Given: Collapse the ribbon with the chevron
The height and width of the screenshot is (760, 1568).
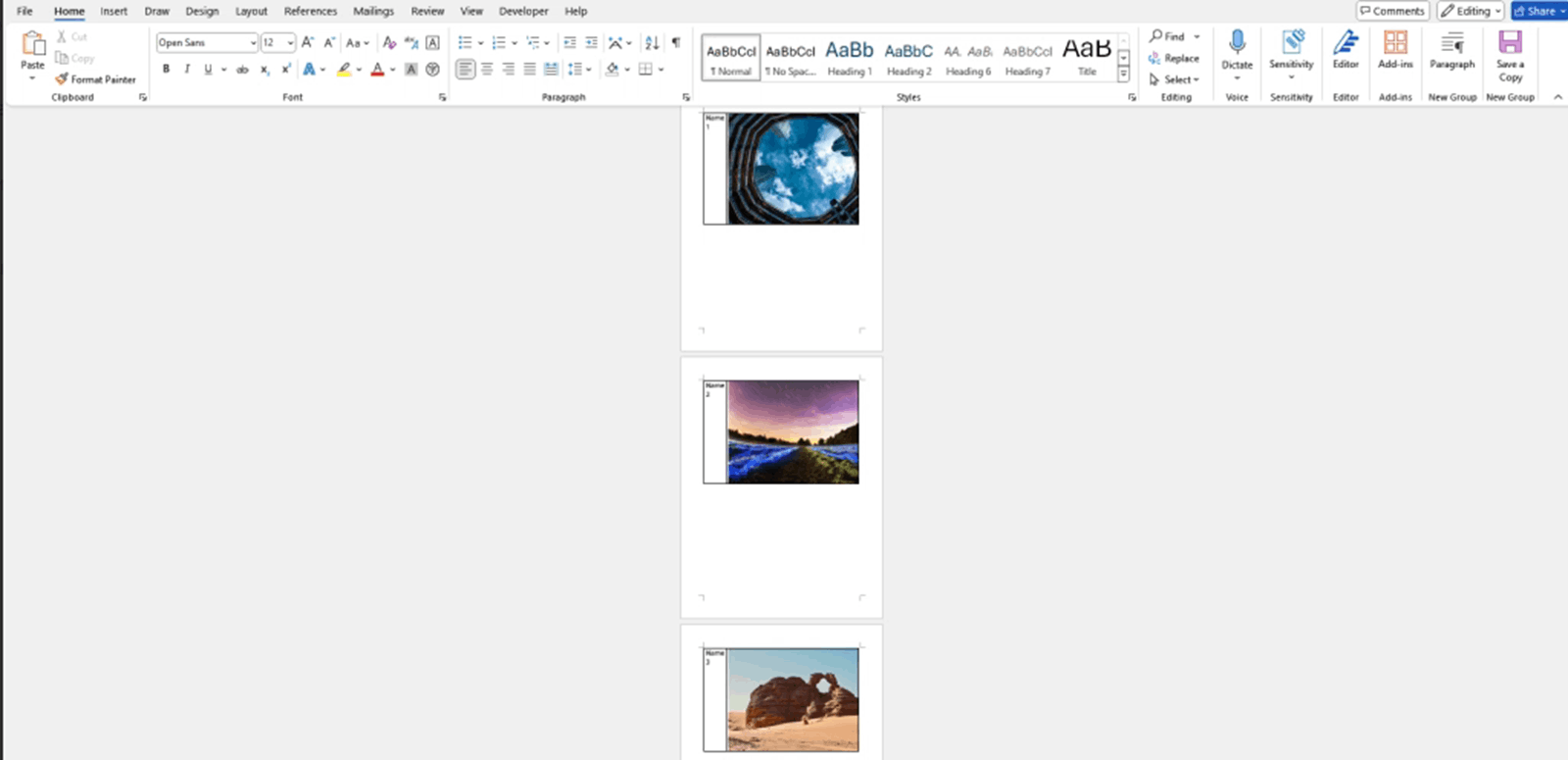Looking at the screenshot, I should coord(1557,97).
